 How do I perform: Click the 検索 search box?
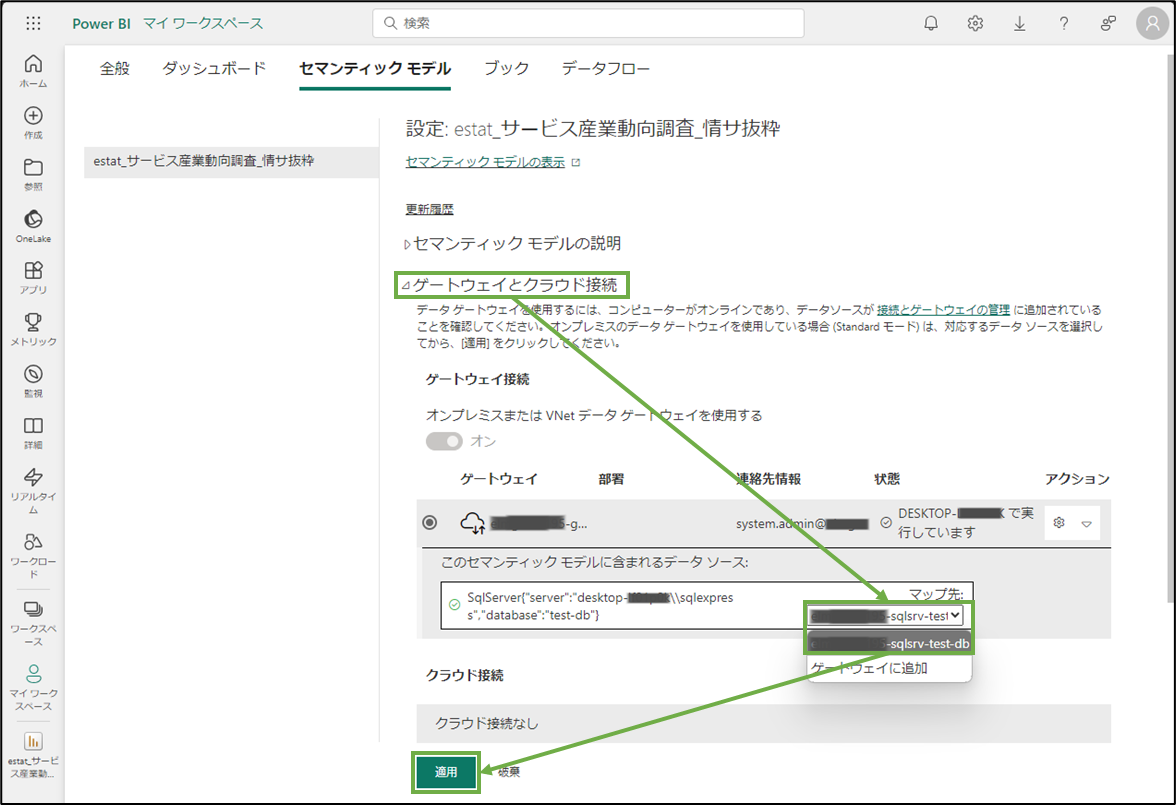[588, 23]
